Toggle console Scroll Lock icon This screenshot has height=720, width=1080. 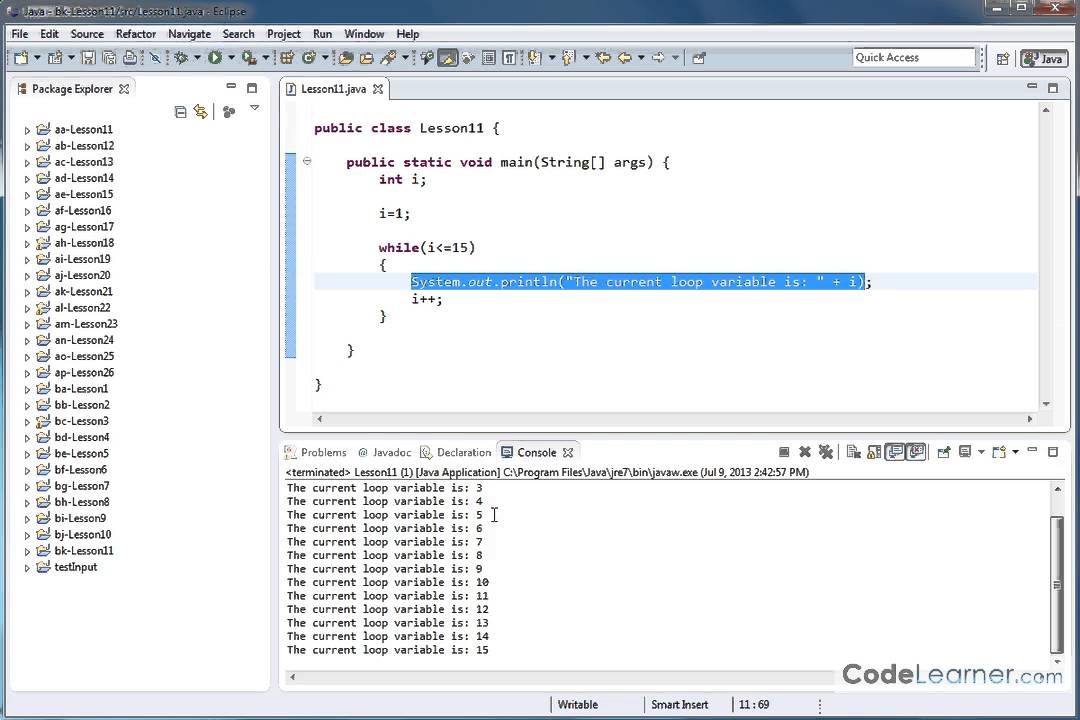pyautogui.click(x=874, y=452)
